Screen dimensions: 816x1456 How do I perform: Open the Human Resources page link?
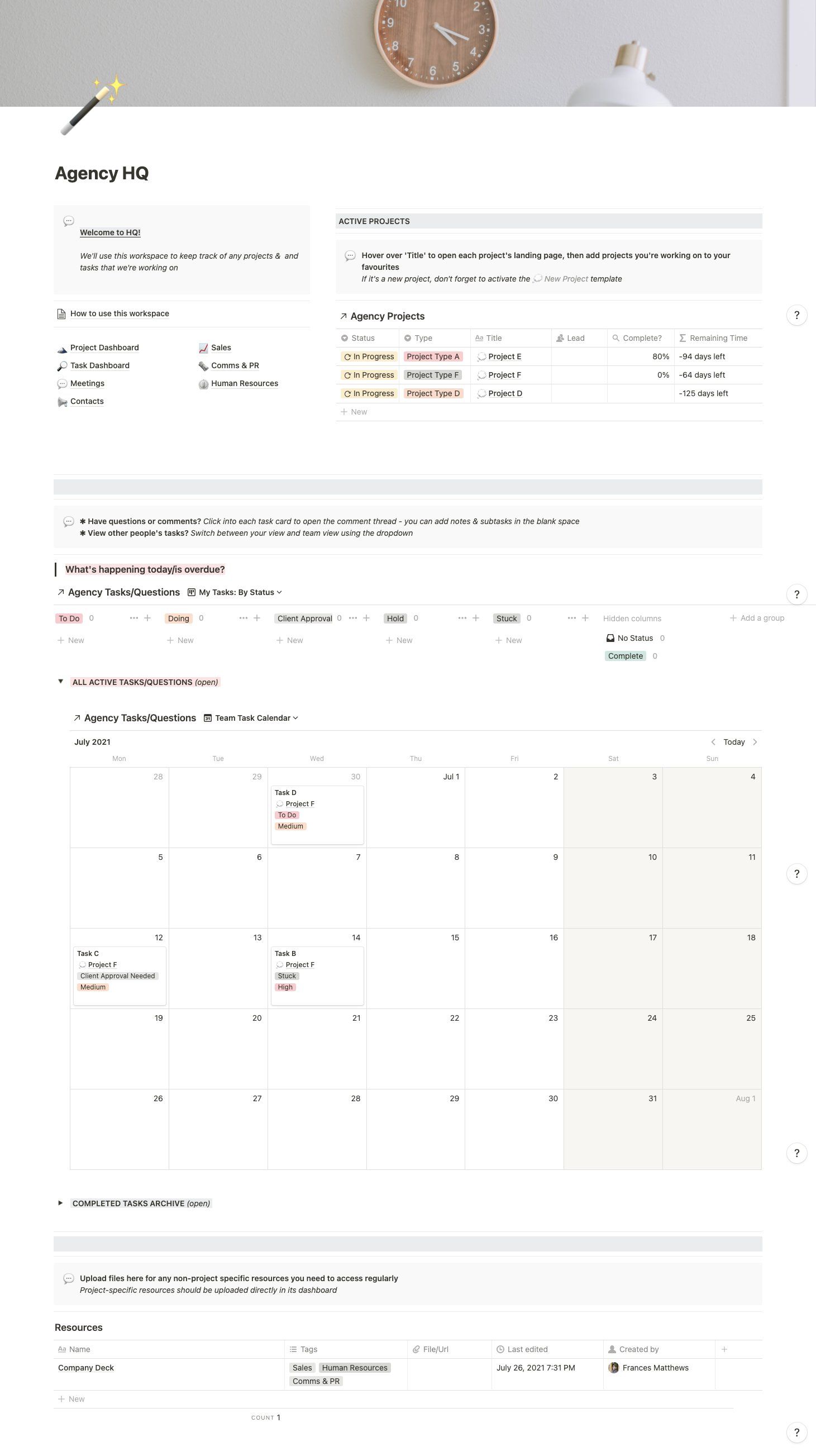pyautogui.click(x=245, y=383)
